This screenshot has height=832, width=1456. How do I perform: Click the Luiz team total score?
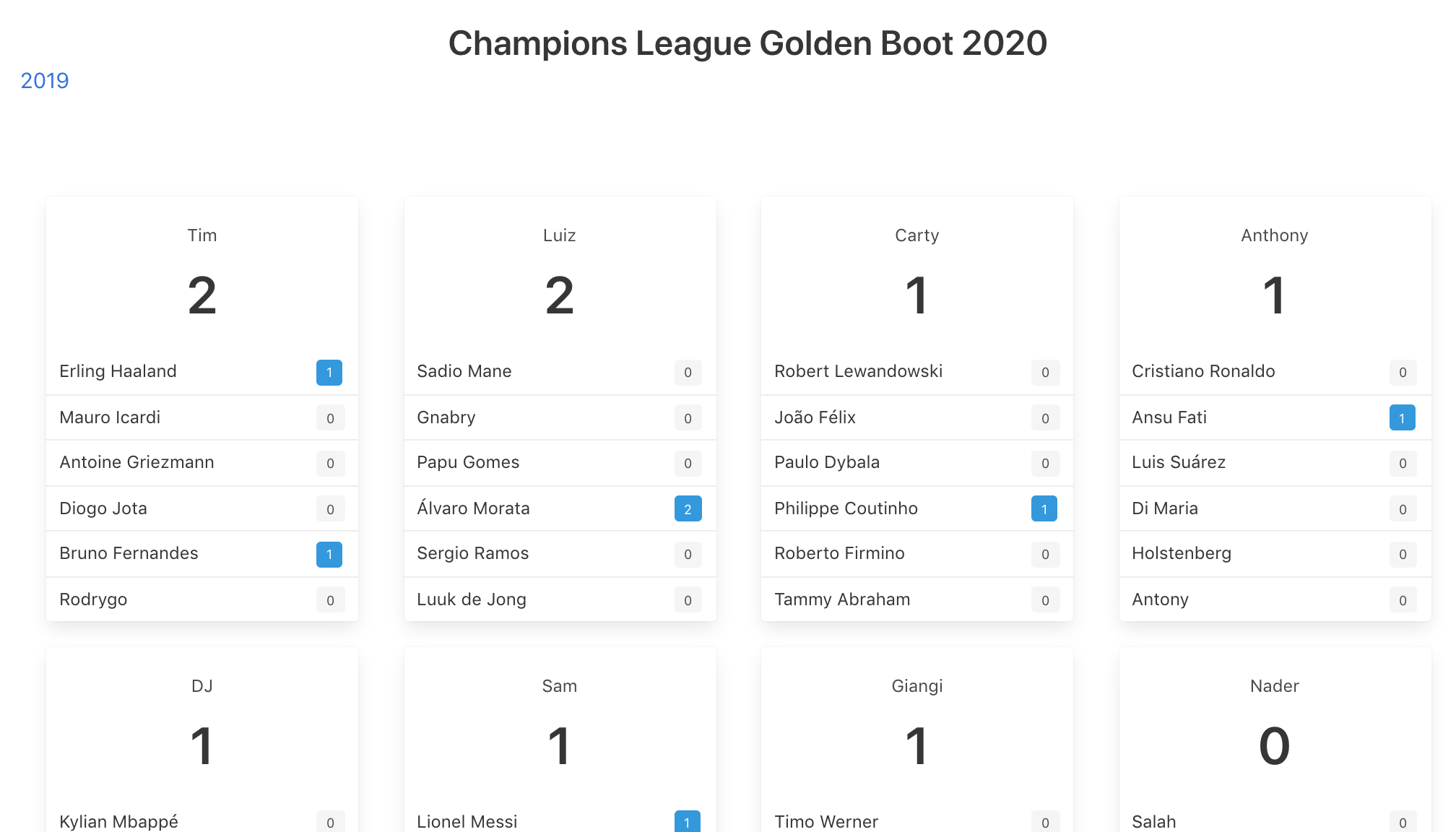pos(560,296)
